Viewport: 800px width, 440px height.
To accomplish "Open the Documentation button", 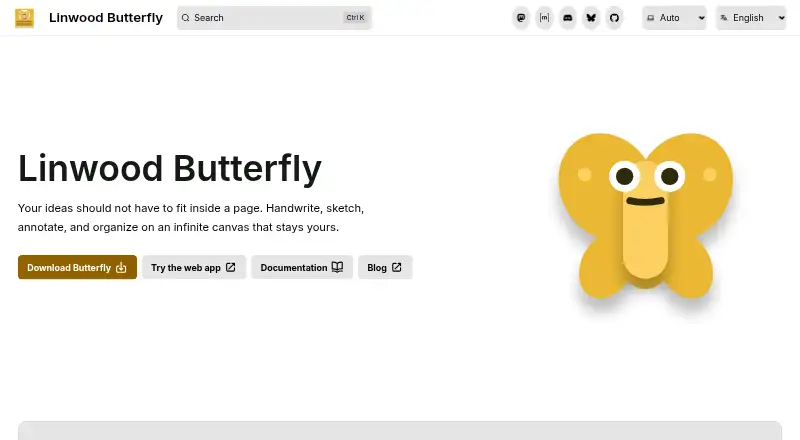I will tap(302, 267).
